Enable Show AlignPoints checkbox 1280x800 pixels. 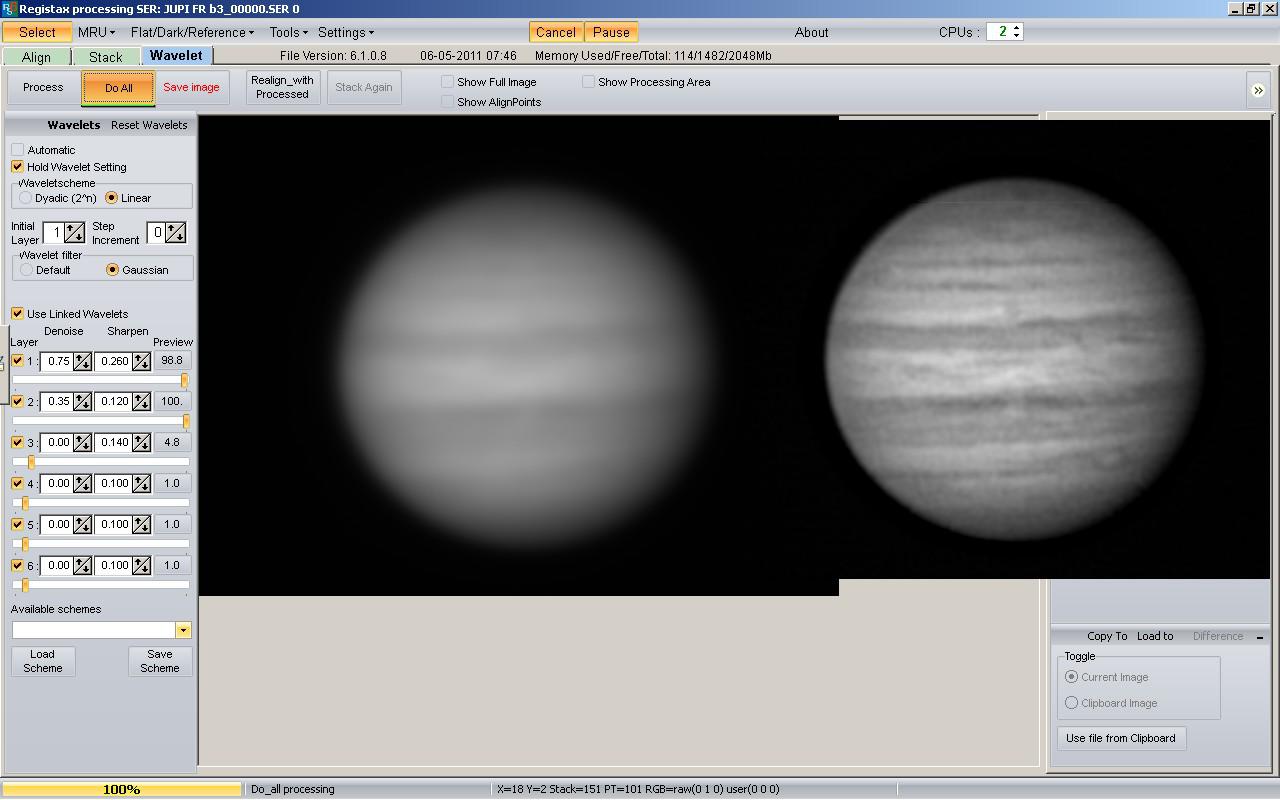tap(448, 102)
